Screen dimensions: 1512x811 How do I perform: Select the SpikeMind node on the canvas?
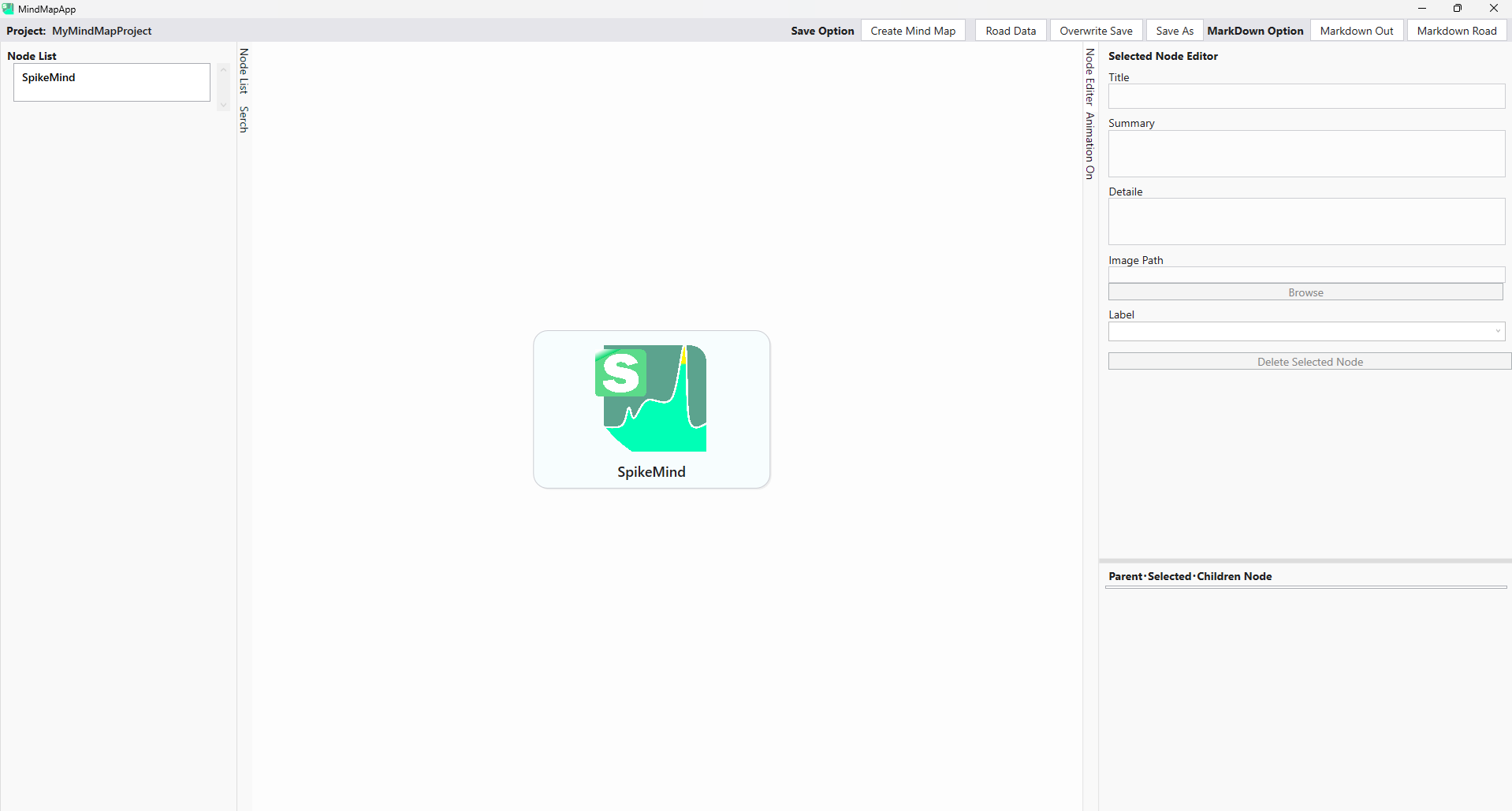(651, 410)
